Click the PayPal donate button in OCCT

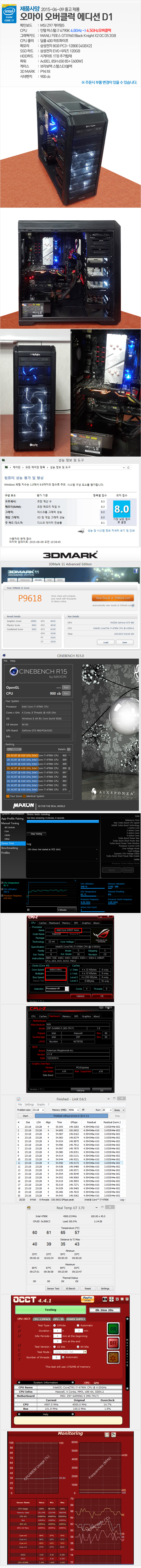87,1299
